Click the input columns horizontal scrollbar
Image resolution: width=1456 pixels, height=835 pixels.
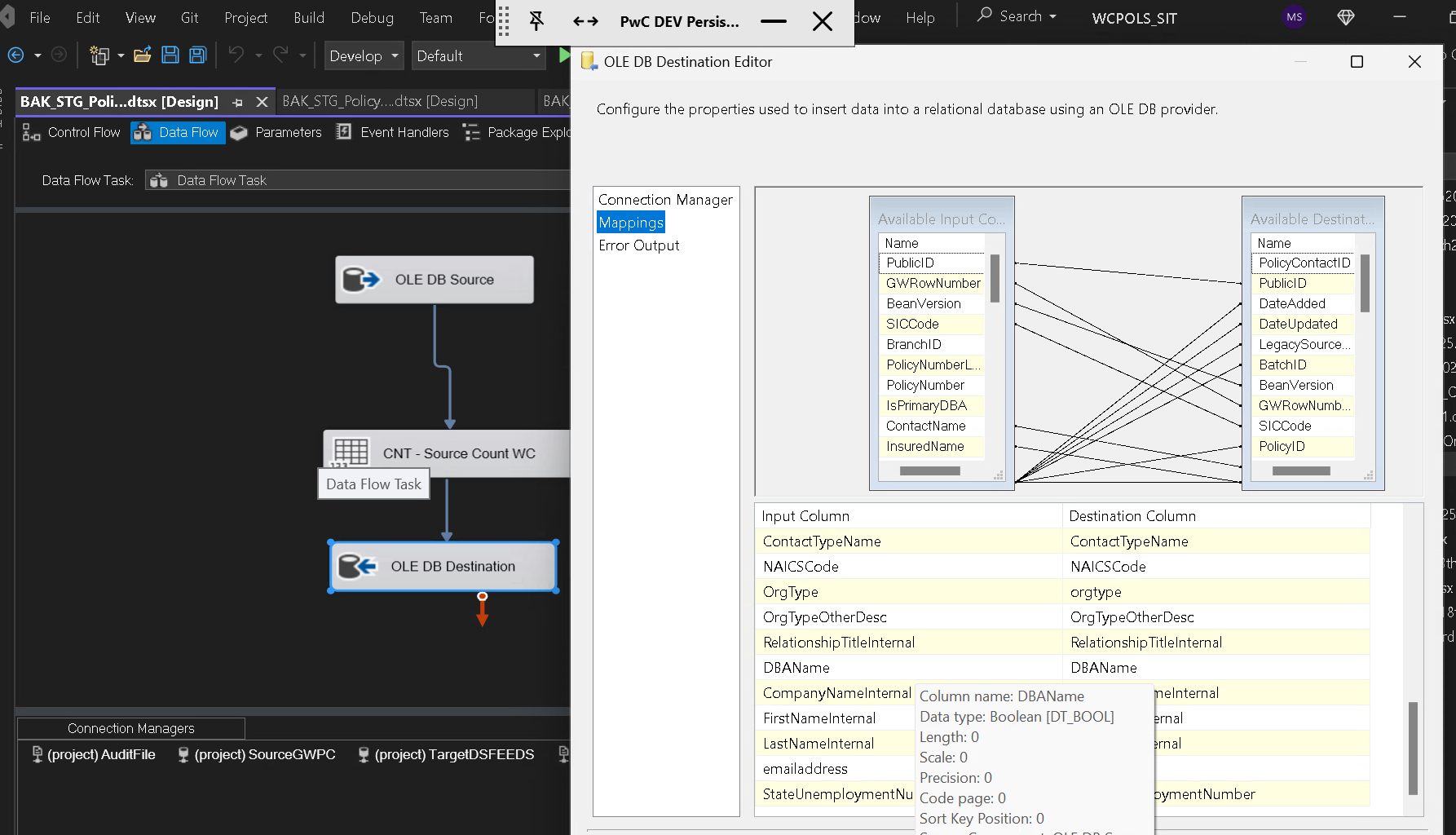929,471
